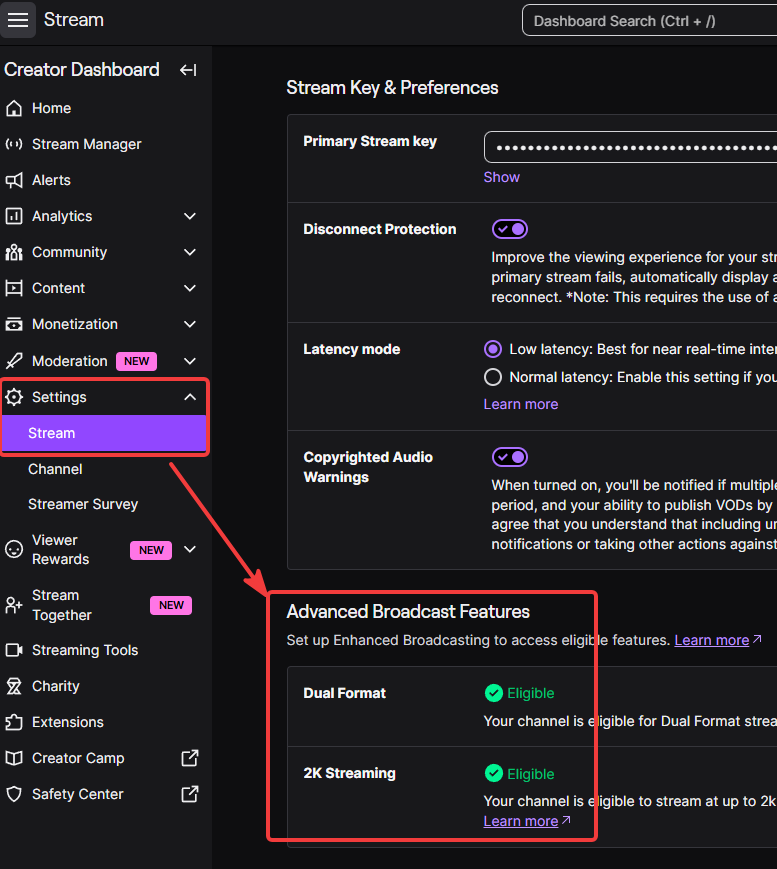Open Learn more under 2K Streaming
This screenshot has height=869, width=777.
521,821
